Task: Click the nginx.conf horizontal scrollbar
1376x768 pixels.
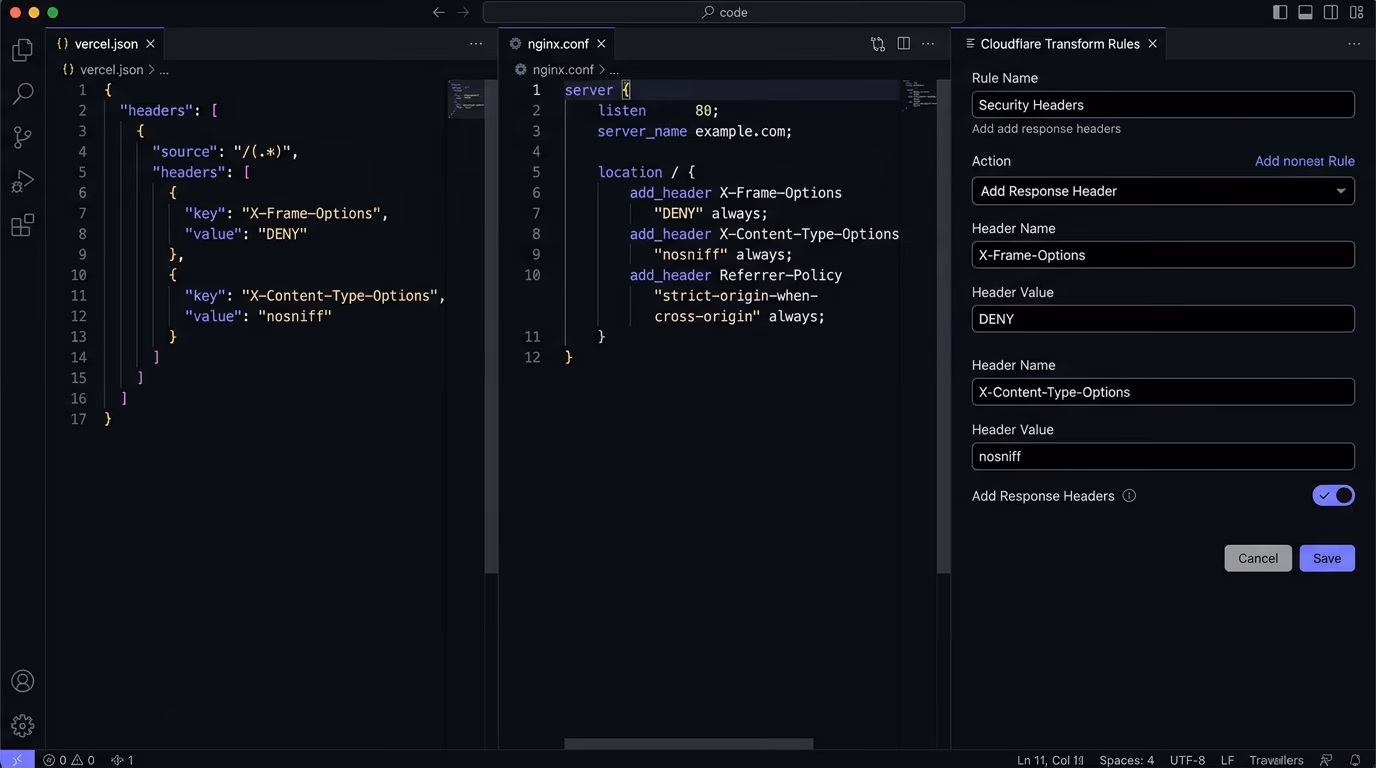Action: (688, 744)
